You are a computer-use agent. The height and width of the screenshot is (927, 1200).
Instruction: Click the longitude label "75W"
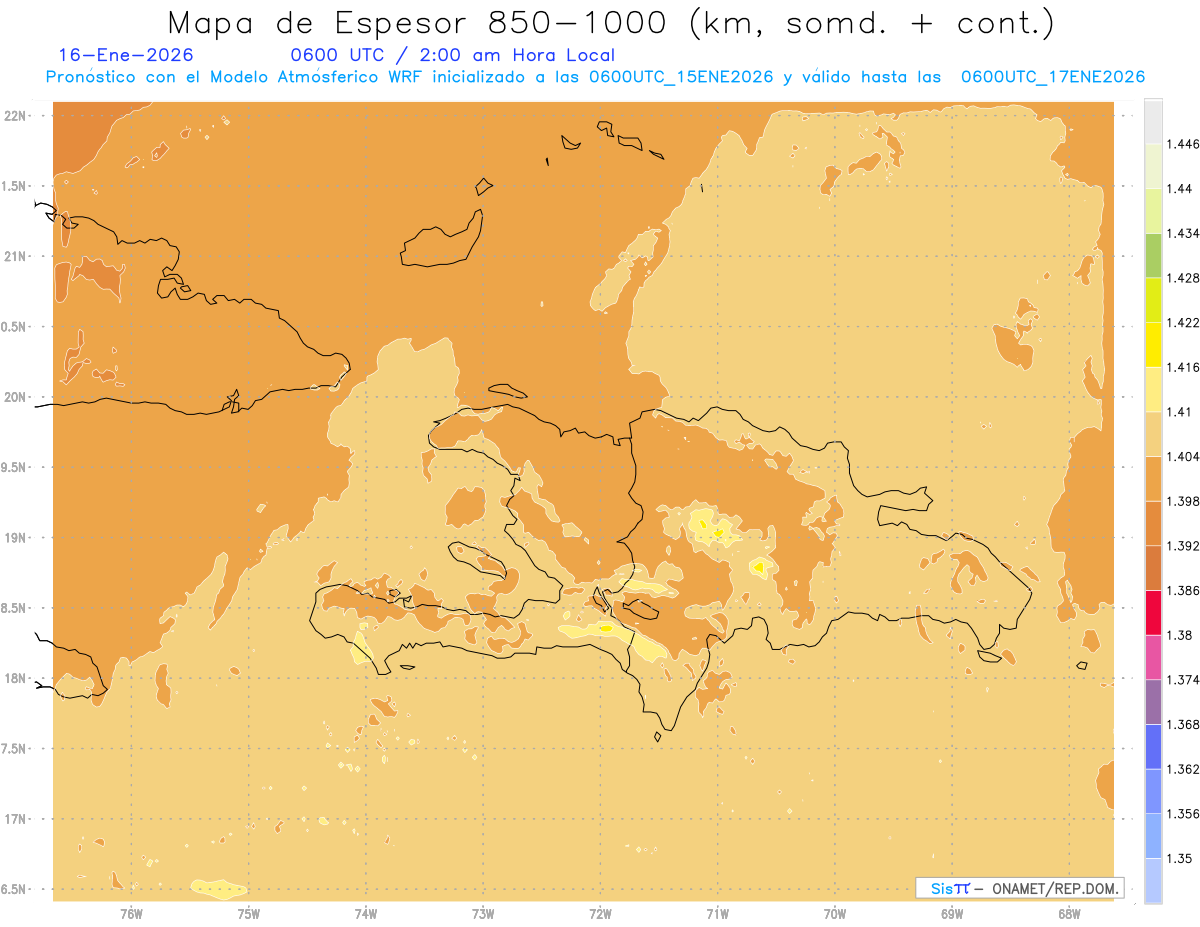click(x=248, y=913)
